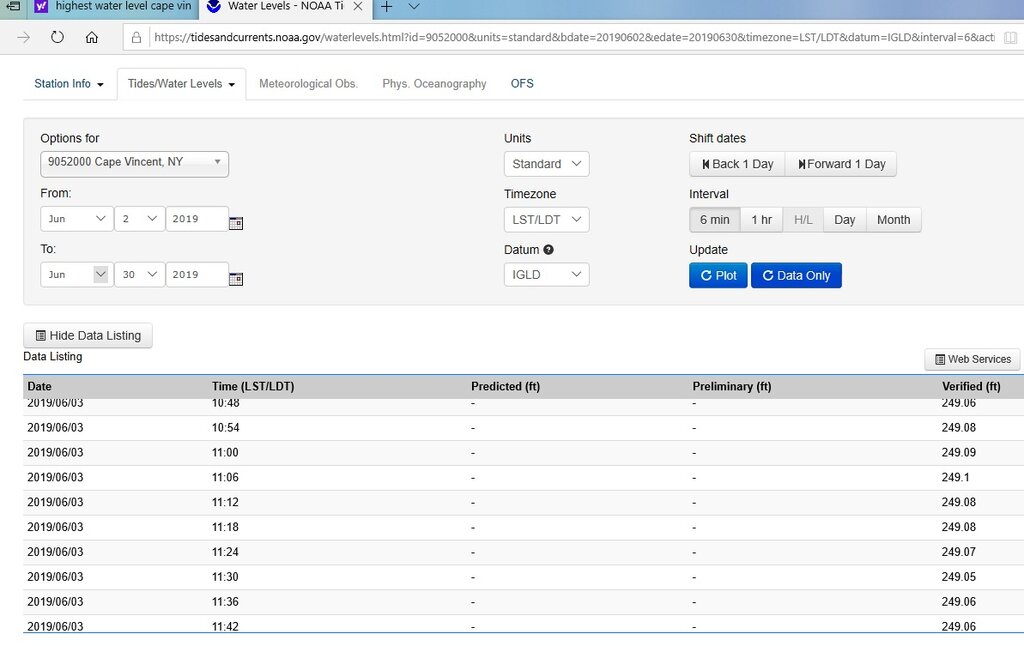Close the Water Levels NOAA tab
Screen dimensions: 1024x646
point(357,7)
